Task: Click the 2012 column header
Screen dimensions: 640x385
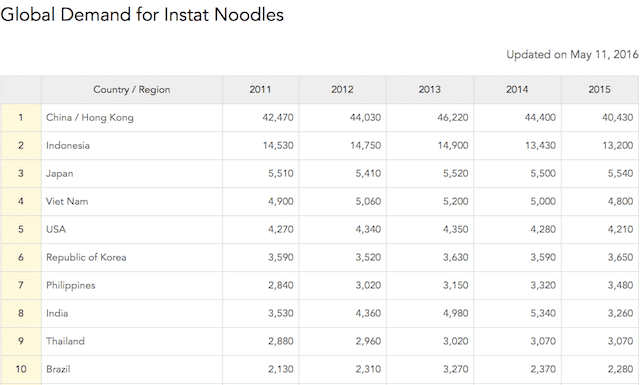Action: 342,89
